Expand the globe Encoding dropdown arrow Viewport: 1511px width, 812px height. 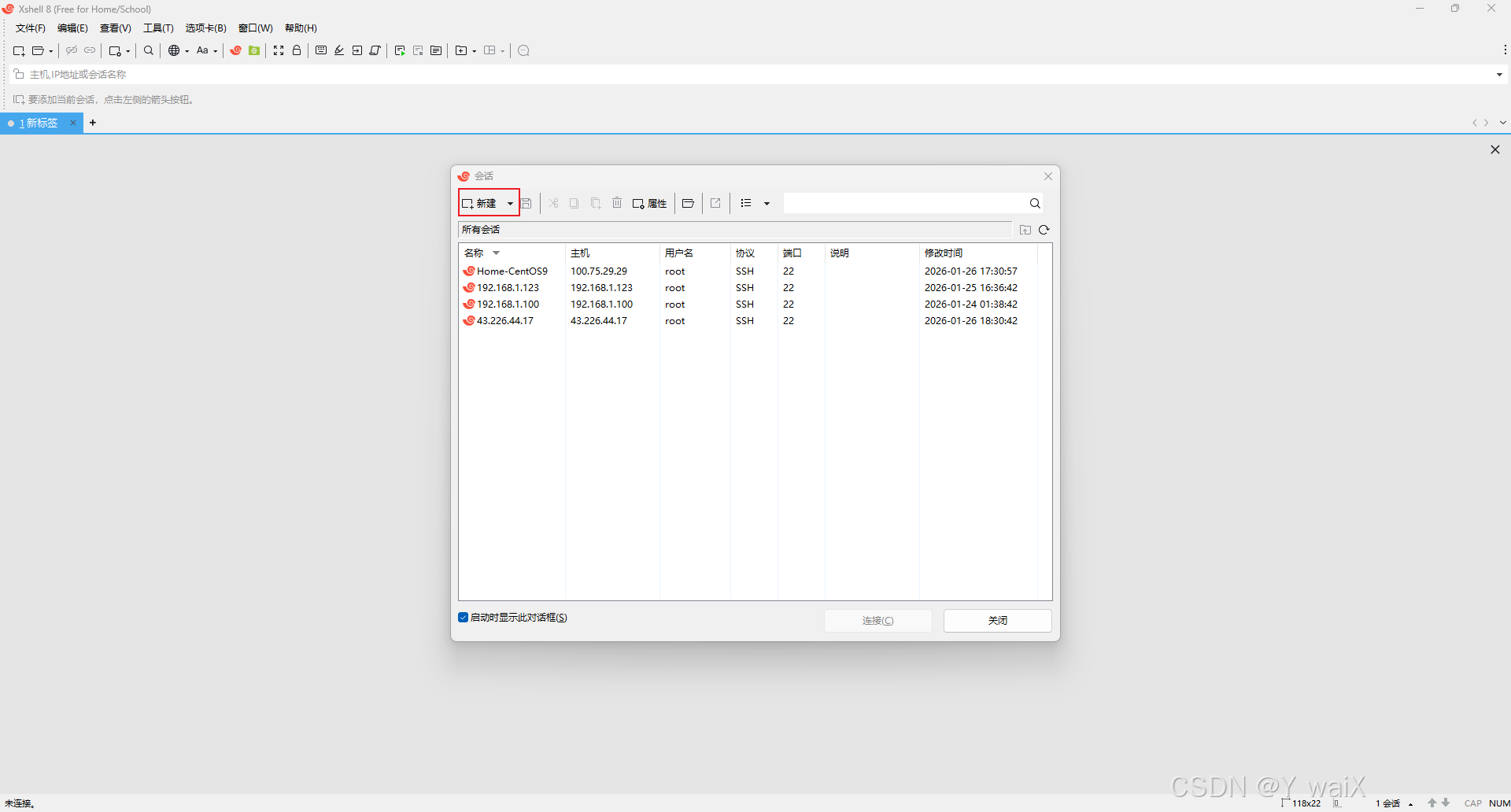coord(187,51)
